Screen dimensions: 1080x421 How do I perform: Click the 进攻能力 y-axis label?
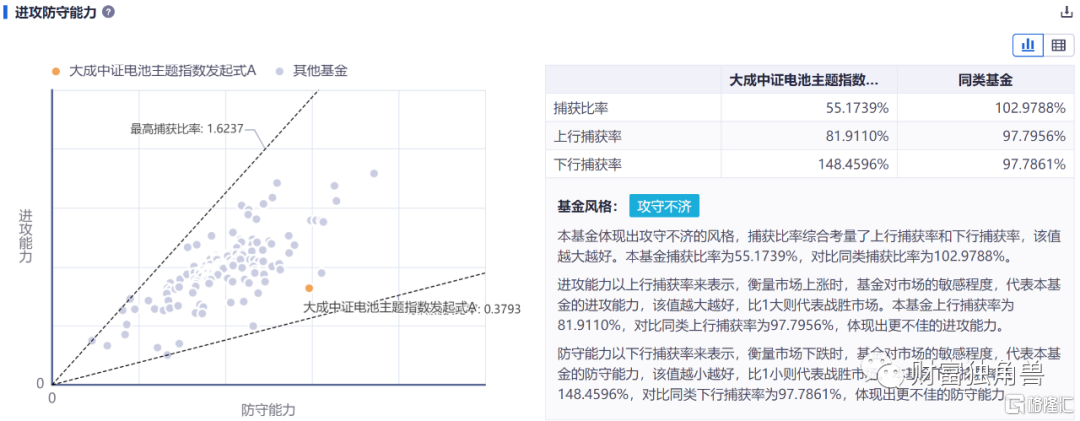25,238
